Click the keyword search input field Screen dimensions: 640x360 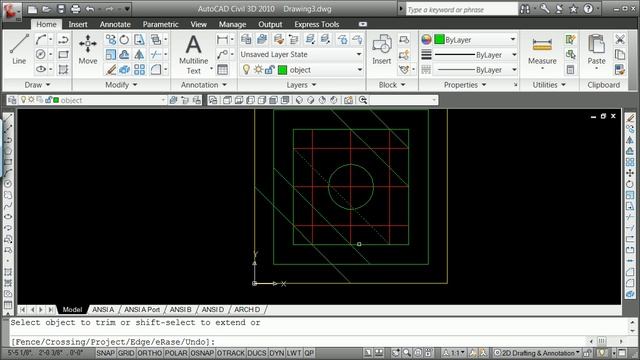(x=461, y=9)
